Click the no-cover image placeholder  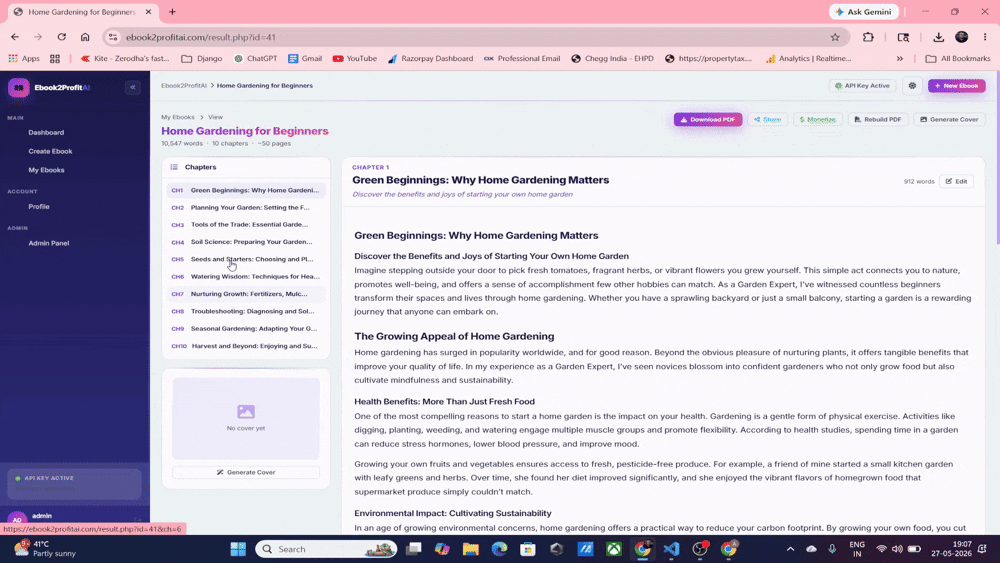point(246,418)
